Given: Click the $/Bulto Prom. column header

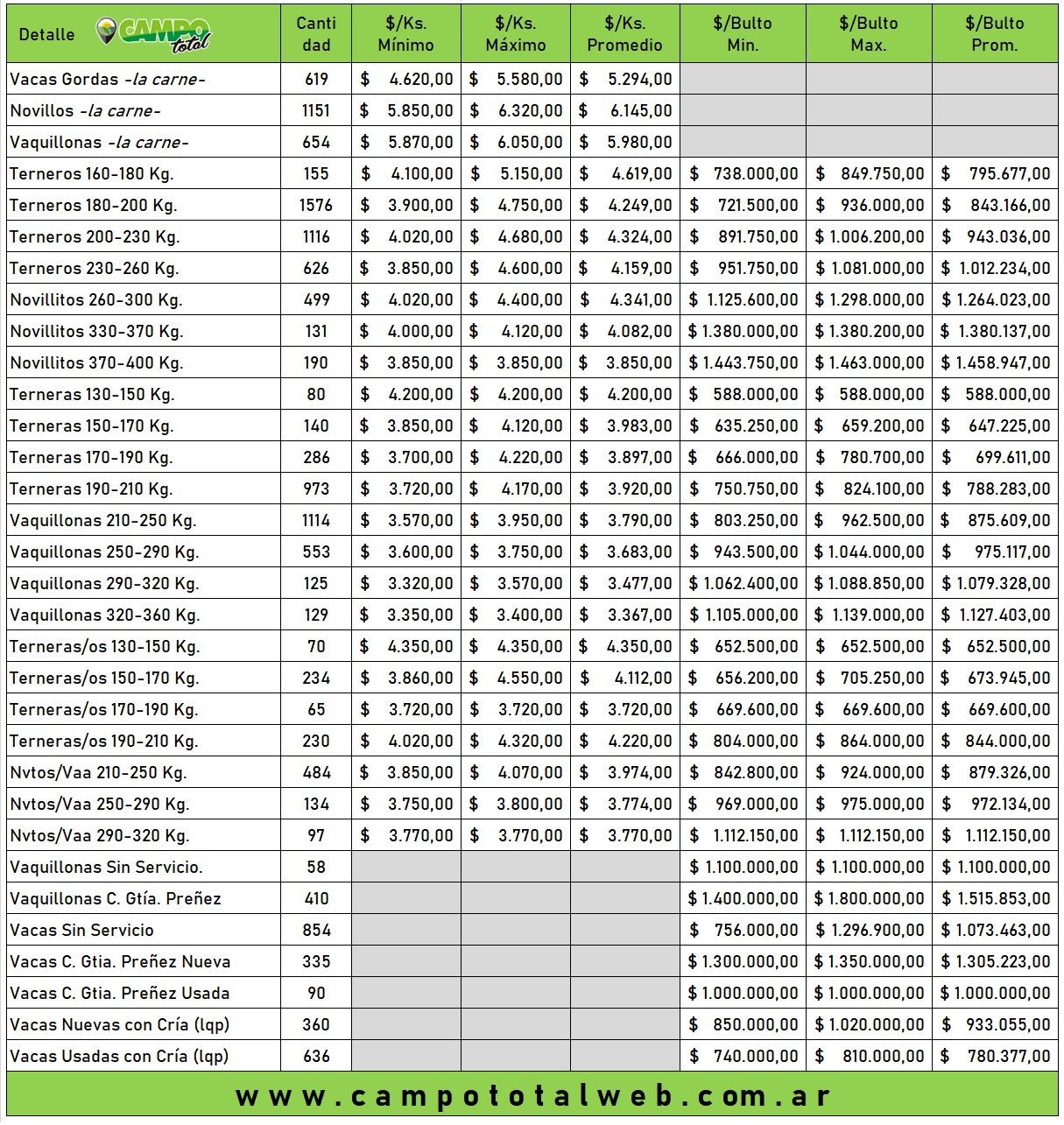Looking at the screenshot, I should 994,34.
